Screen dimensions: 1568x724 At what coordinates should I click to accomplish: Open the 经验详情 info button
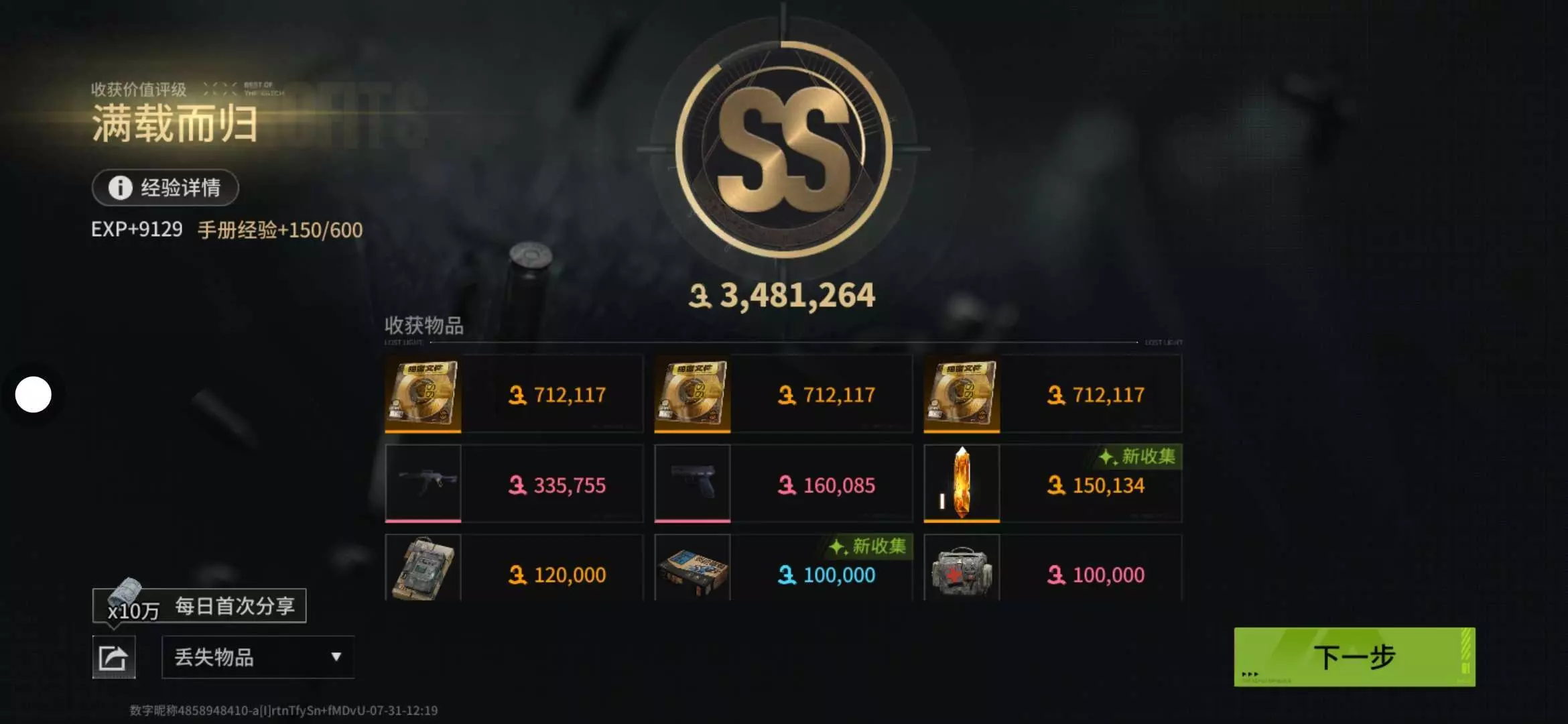(x=166, y=188)
